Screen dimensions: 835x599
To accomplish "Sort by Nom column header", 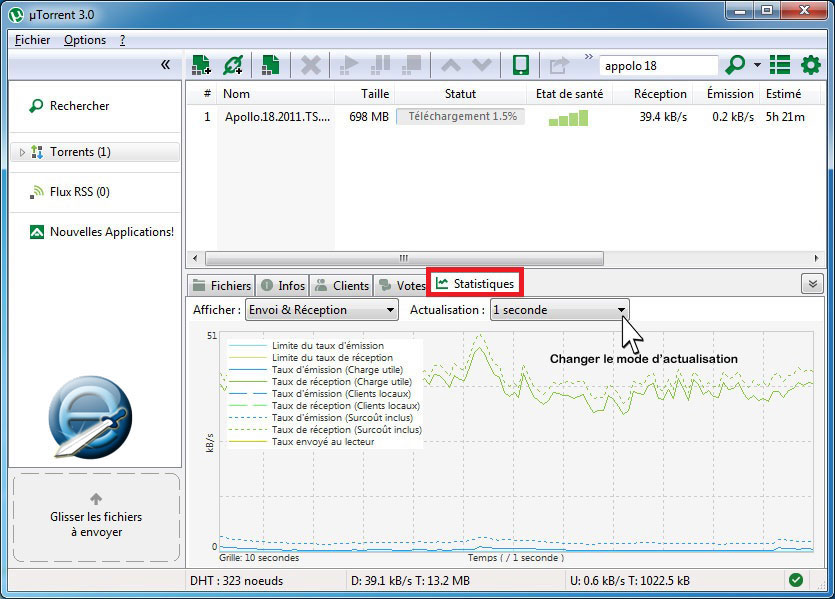I will point(276,94).
